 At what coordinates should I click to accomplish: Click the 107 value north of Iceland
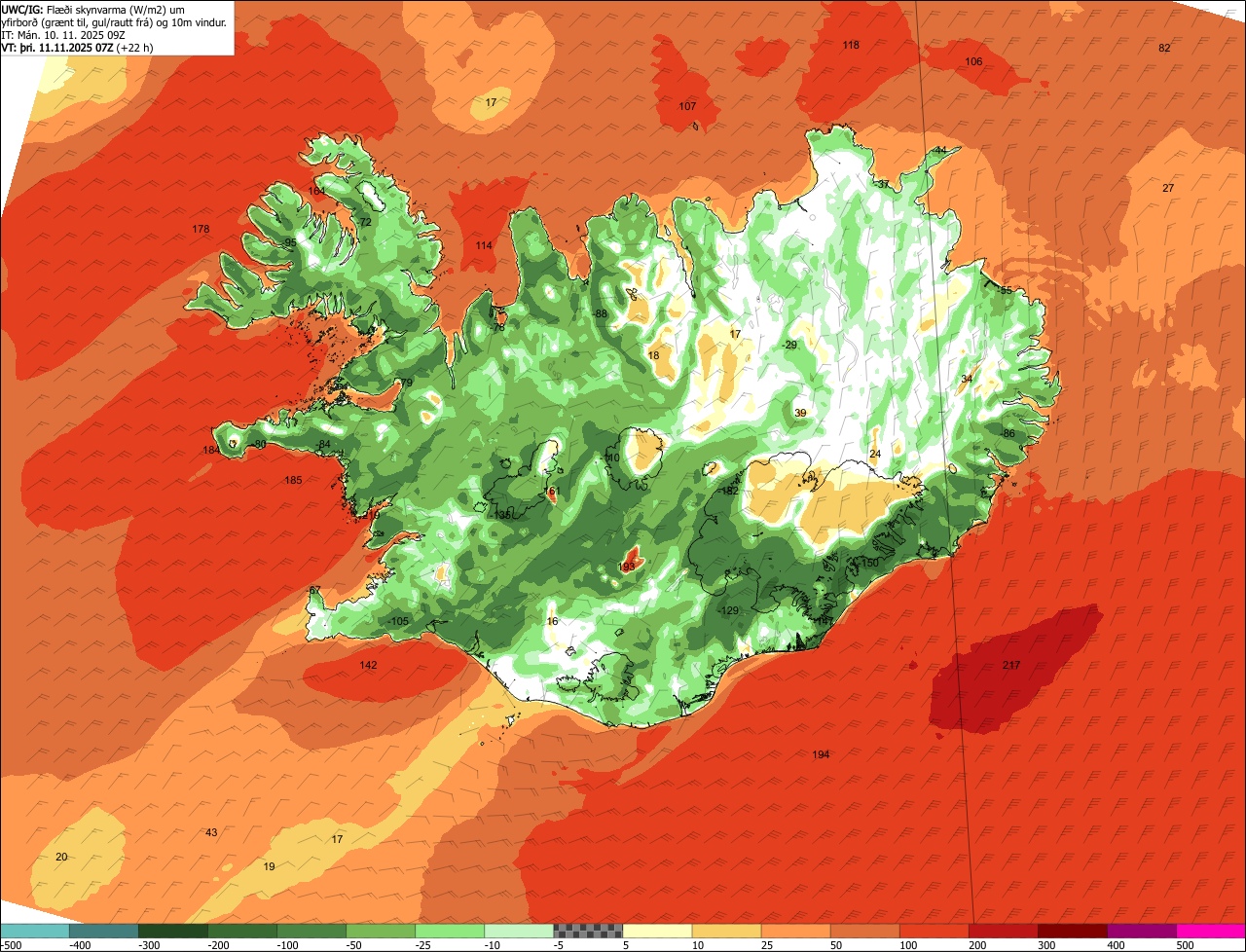coord(687,107)
